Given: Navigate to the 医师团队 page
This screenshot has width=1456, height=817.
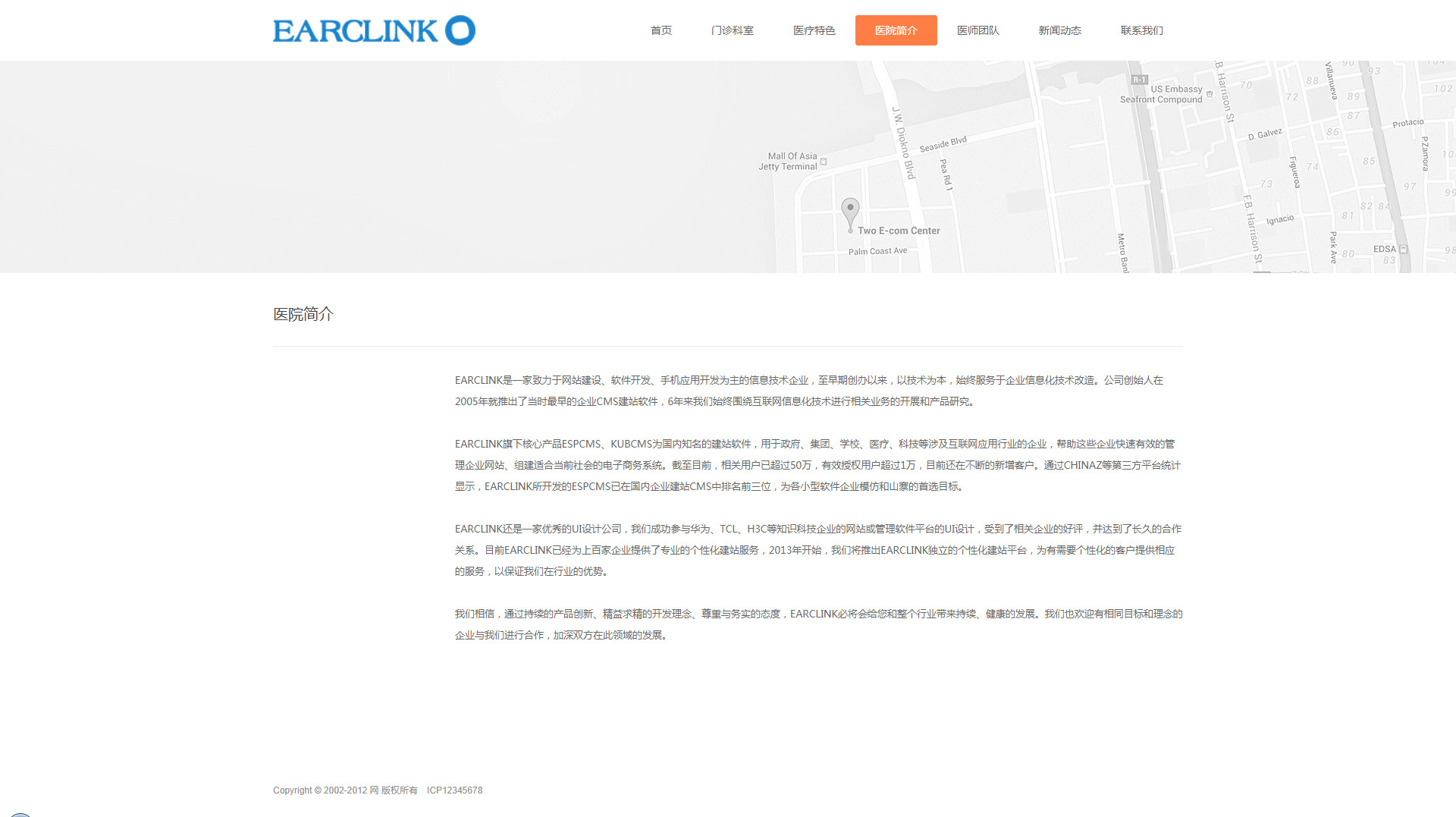Looking at the screenshot, I should (977, 30).
